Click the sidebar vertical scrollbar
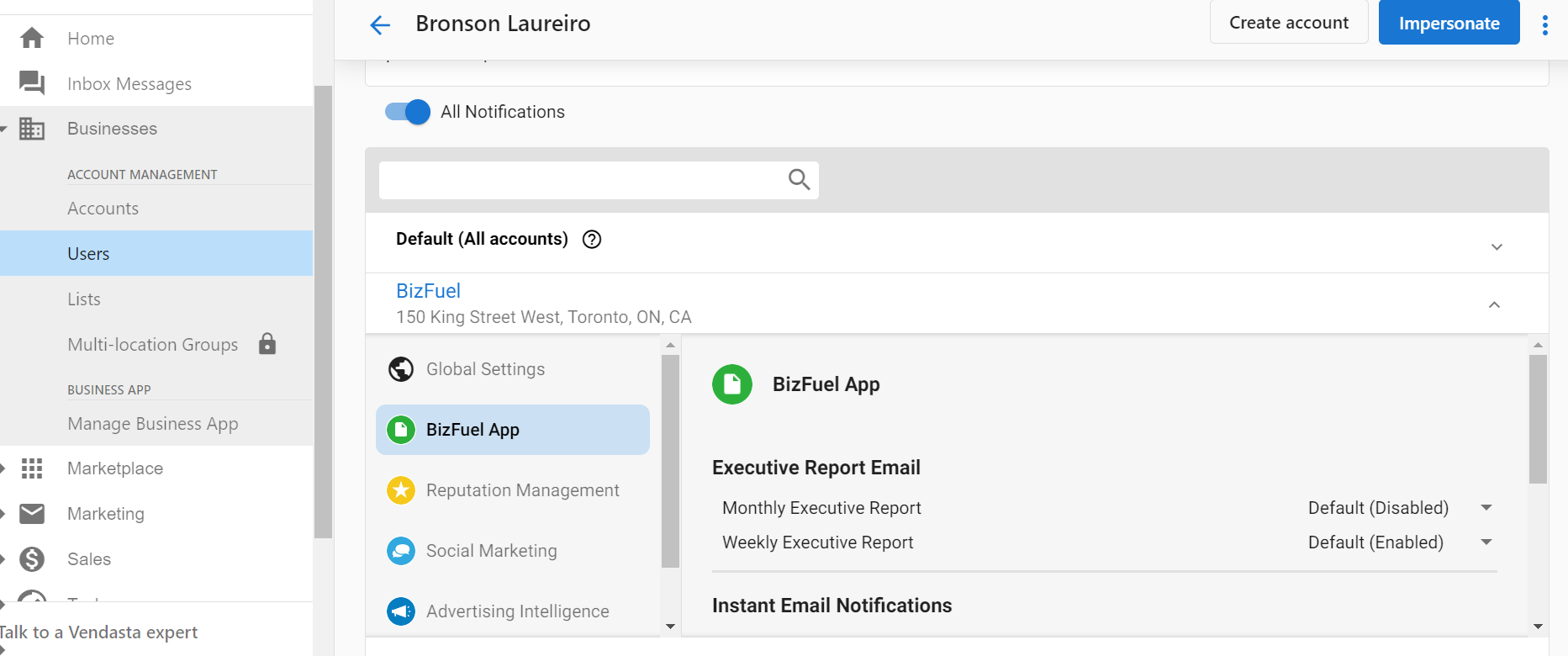Viewport: 1568px width, 656px height. pos(323,311)
